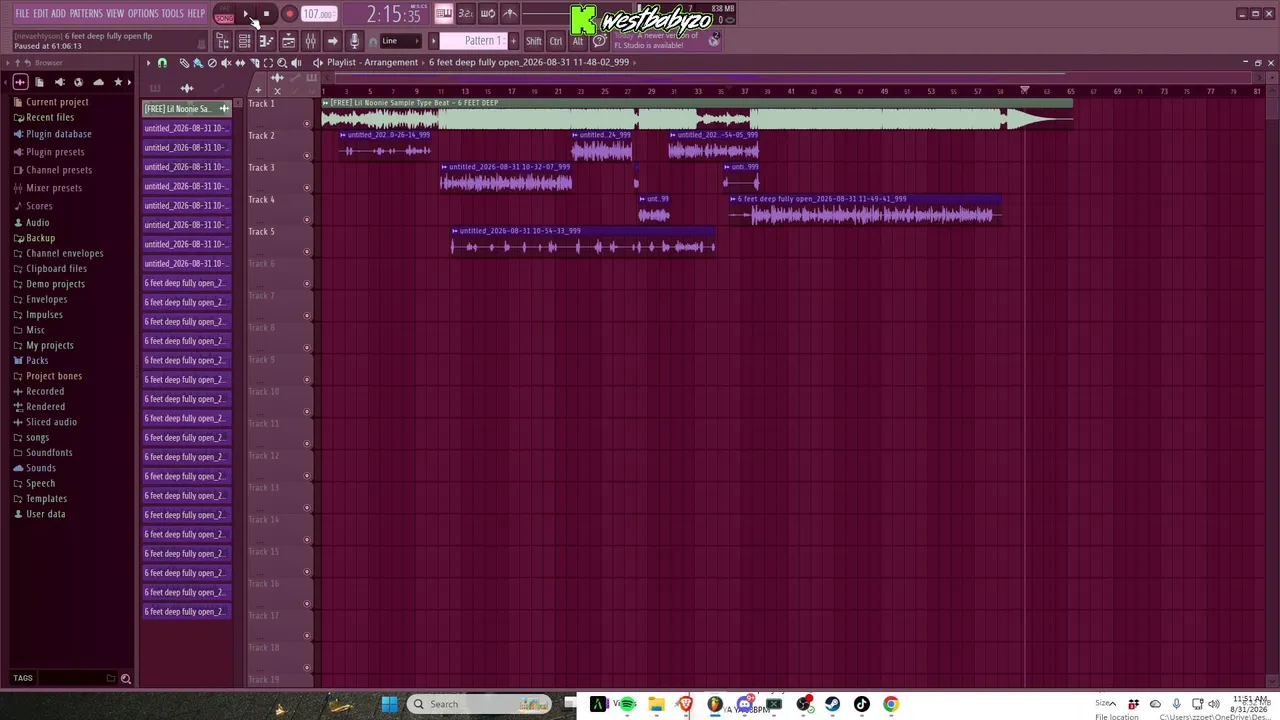The image size is (1280, 720).
Task: Open the playlist options arrow menu
Action: point(148,62)
